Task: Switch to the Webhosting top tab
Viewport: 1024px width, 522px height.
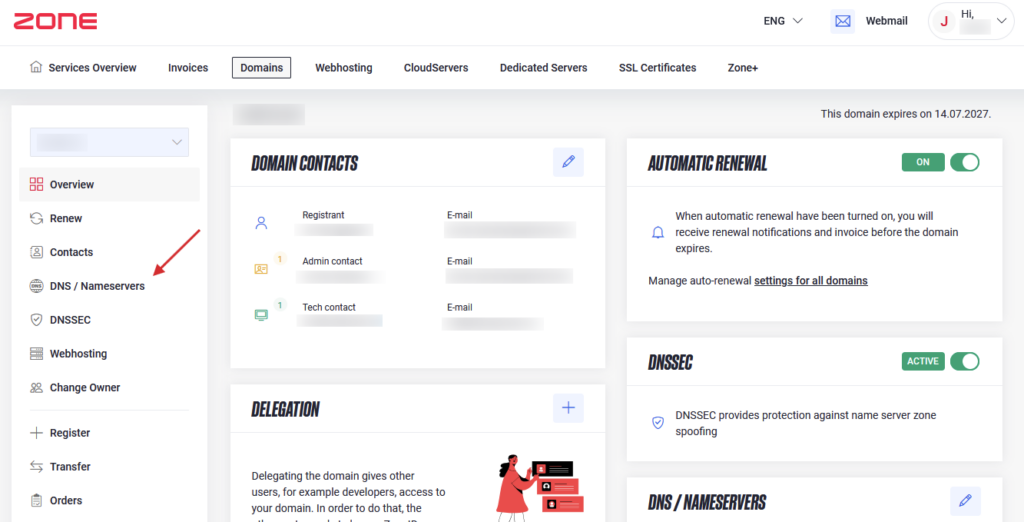Action: click(x=343, y=68)
